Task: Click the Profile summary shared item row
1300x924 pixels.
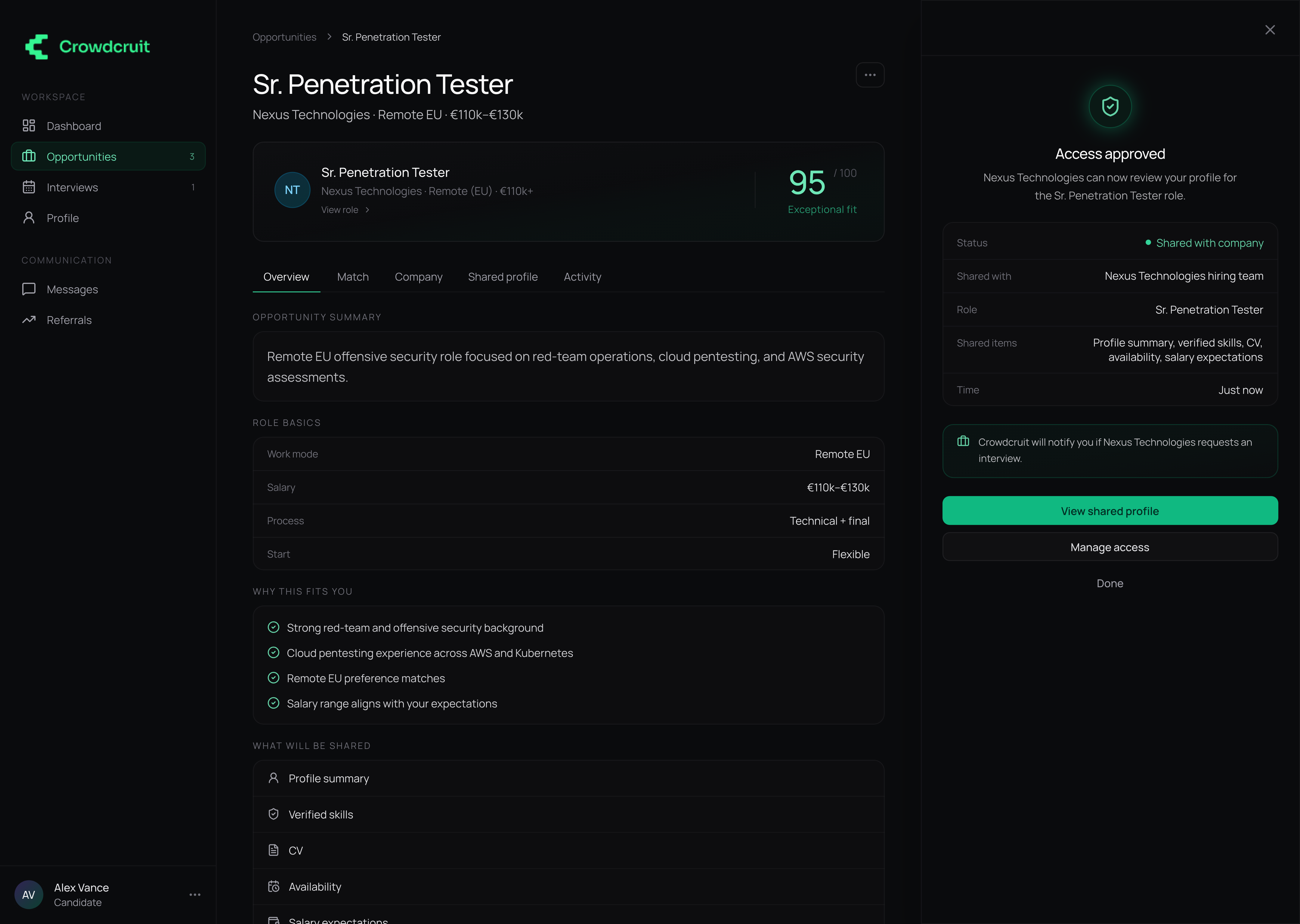Action: (x=568, y=778)
